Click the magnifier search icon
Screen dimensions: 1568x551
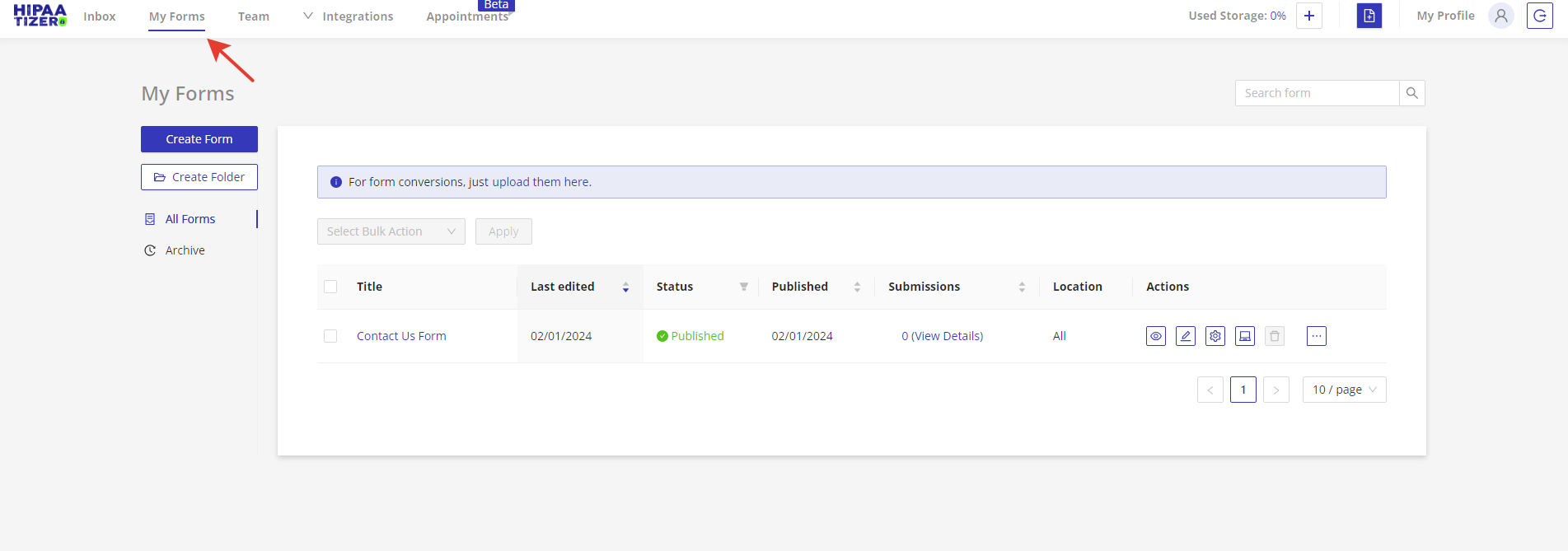1411,93
